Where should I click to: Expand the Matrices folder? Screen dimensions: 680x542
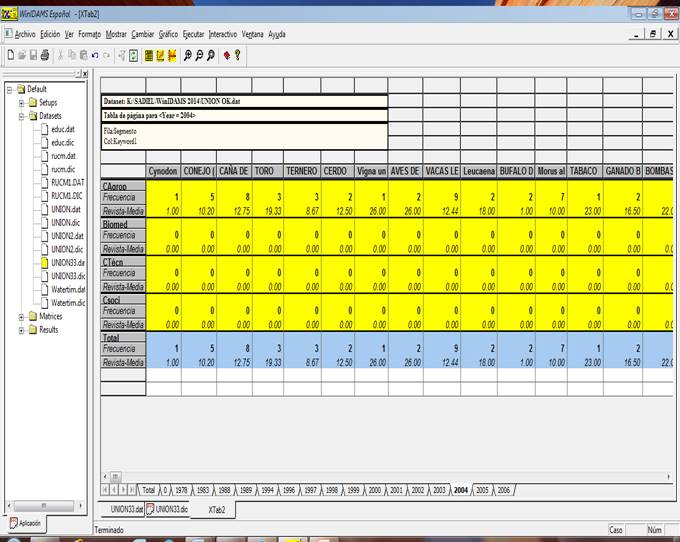click(x=21, y=316)
